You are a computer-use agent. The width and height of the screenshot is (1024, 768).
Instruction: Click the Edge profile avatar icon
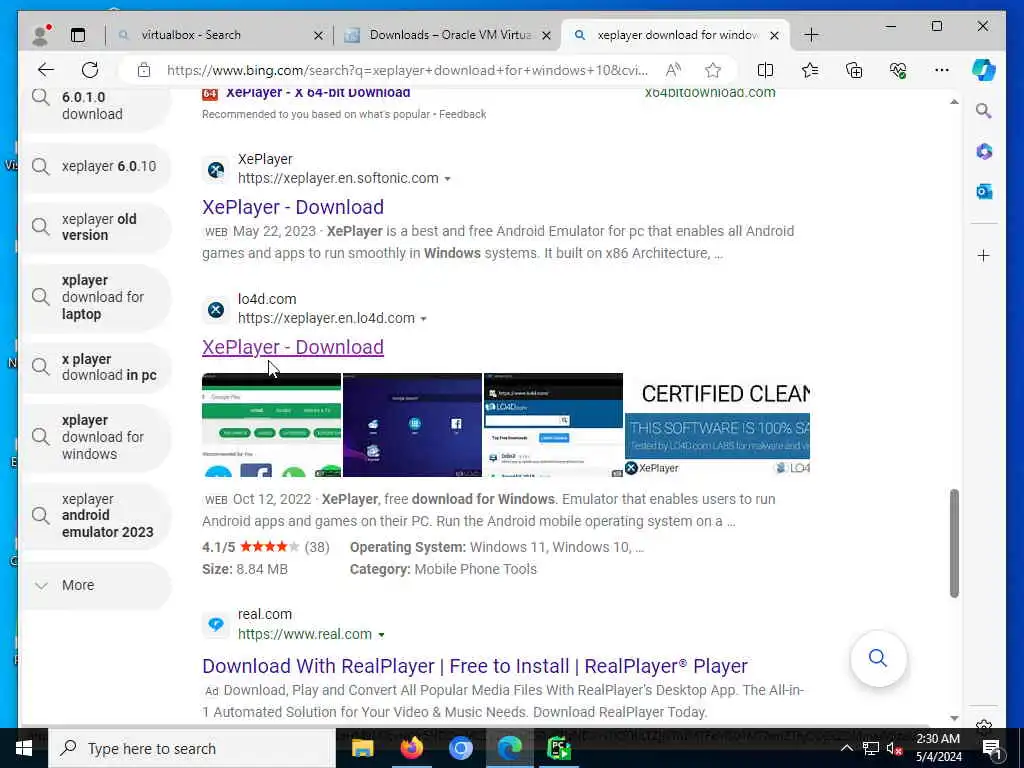(41, 35)
